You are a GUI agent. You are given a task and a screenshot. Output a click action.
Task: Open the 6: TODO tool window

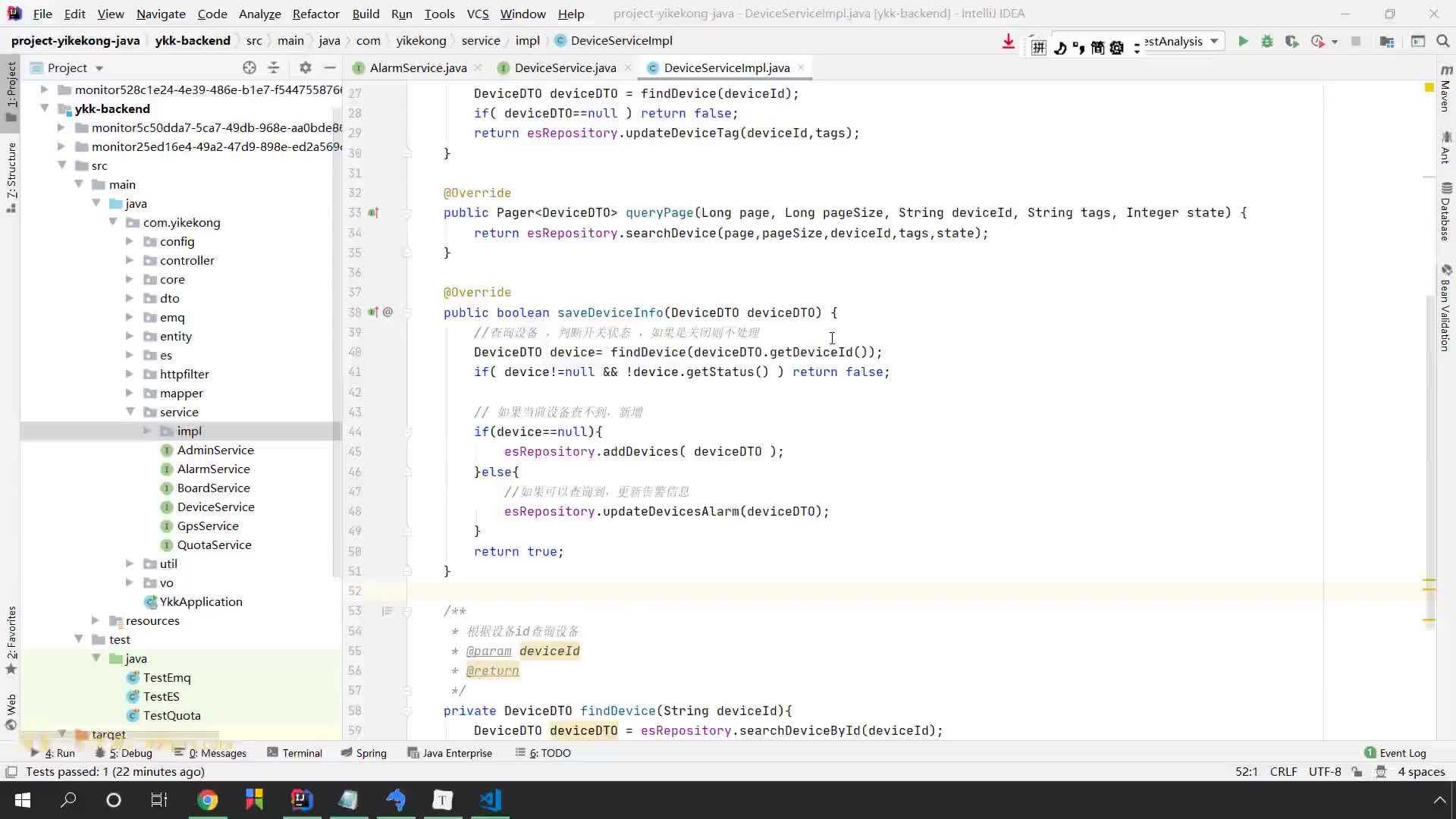coord(543,753)
